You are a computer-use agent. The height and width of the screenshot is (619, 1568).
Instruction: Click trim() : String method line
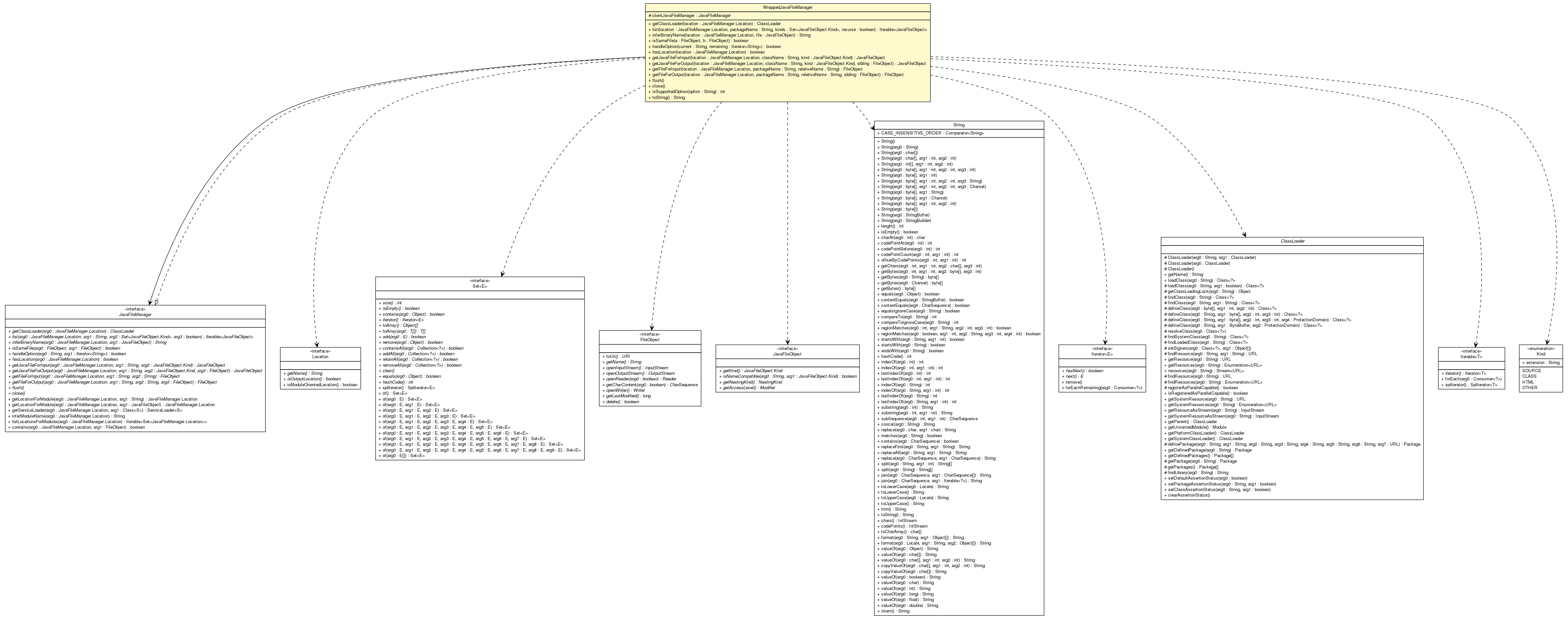[892, 509]
